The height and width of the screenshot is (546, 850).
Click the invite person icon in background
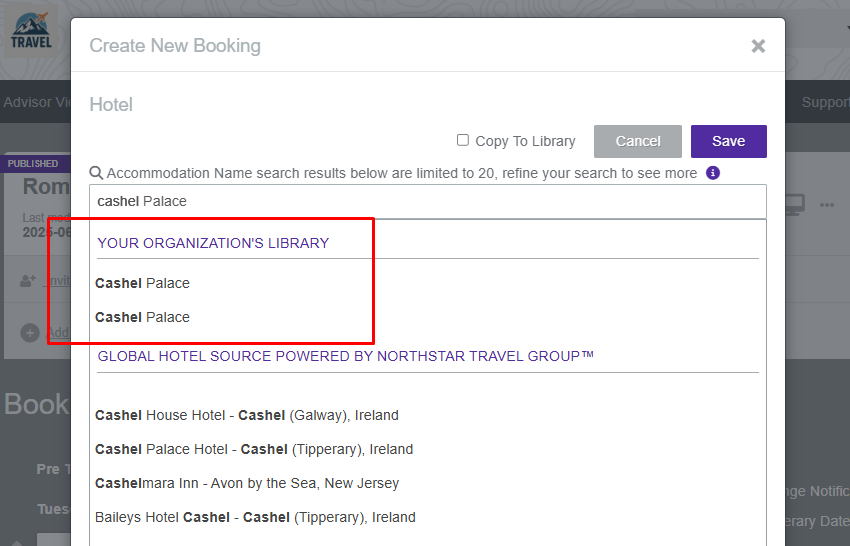point(28,281)
